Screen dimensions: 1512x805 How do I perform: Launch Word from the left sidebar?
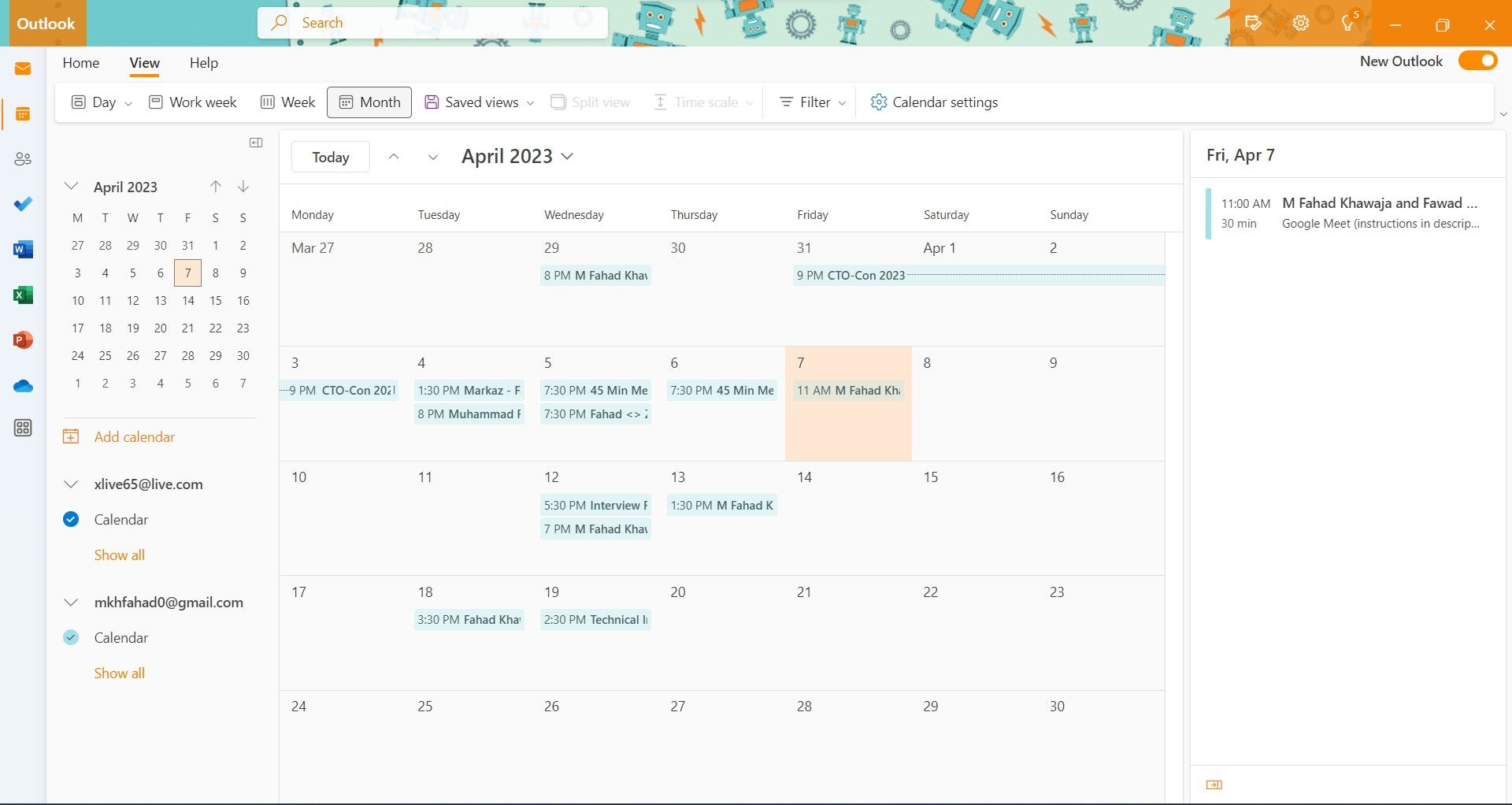pyautogui.click(x=23, y=249)
